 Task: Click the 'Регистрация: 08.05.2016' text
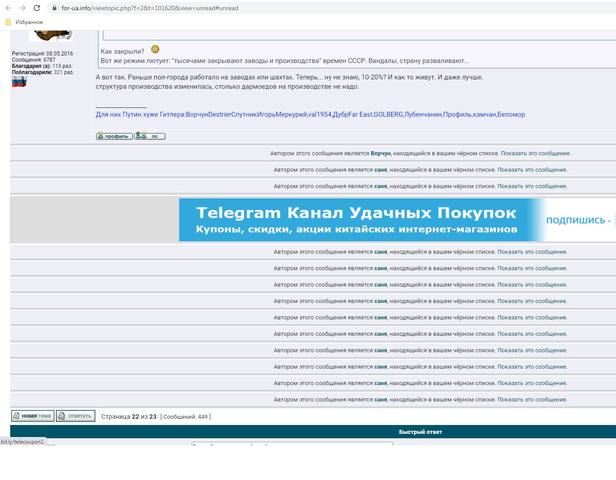coord(42,53)
